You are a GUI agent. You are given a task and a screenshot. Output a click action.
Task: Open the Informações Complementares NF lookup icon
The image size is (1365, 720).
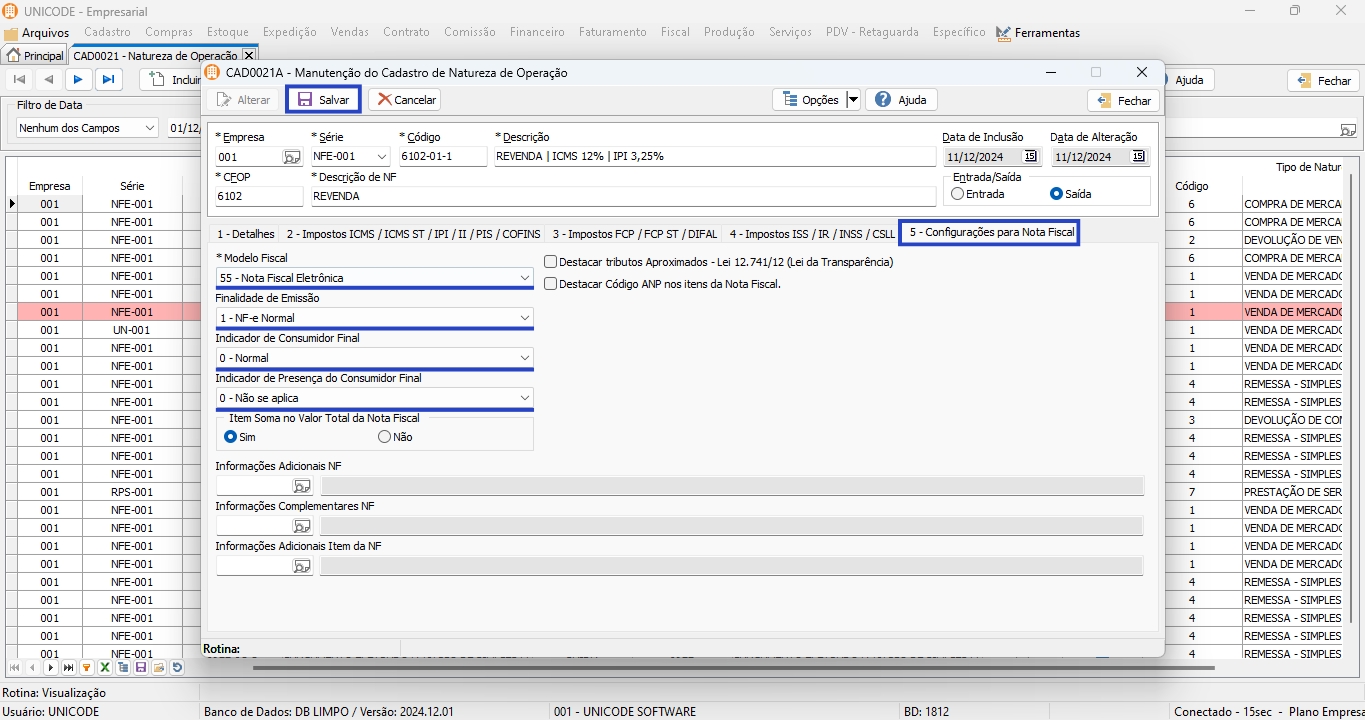[301, 526]
